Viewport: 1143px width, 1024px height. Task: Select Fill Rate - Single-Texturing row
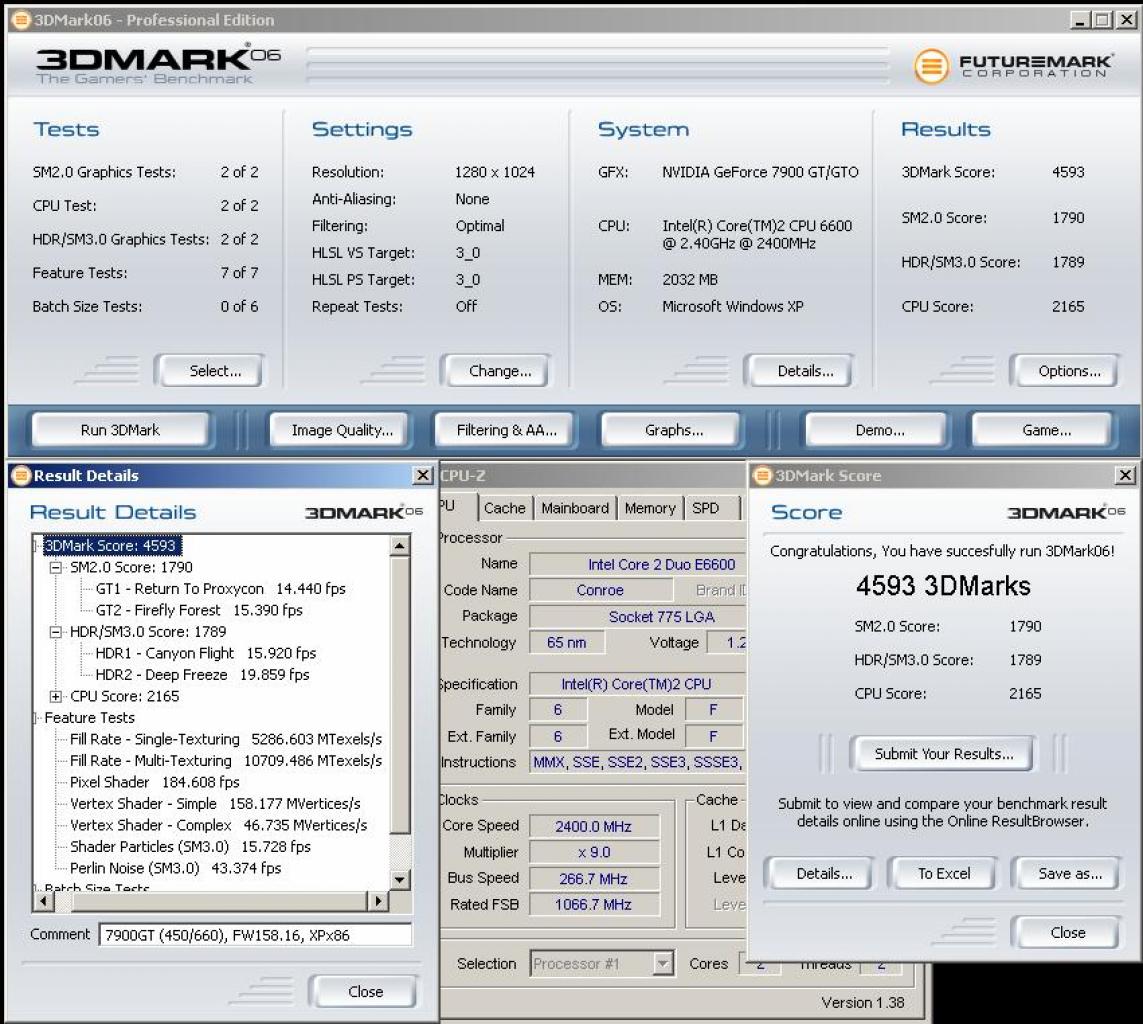226,739
